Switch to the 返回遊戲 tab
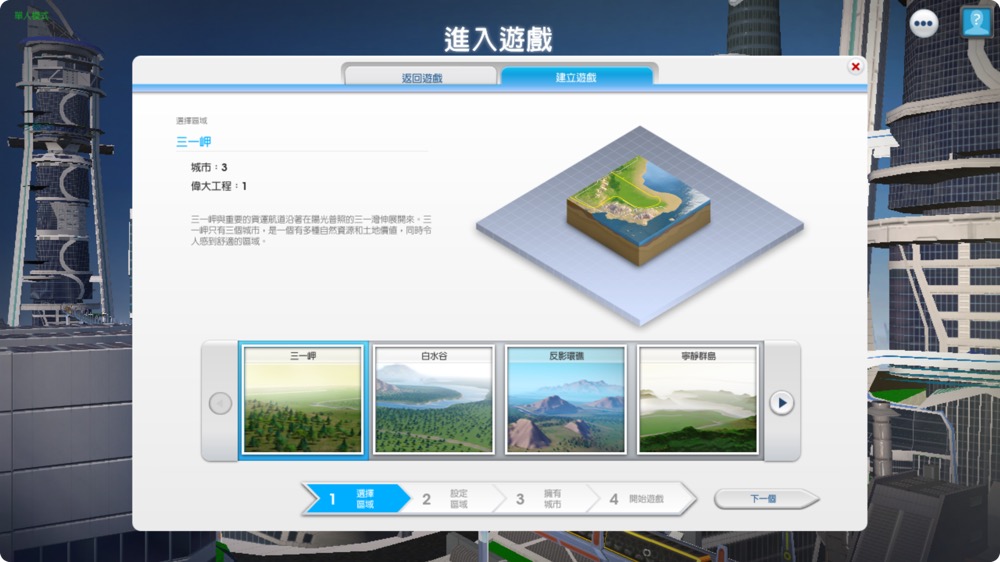Image resolution: width=1000 pixels, height=562 pixels. click(422, 77)
